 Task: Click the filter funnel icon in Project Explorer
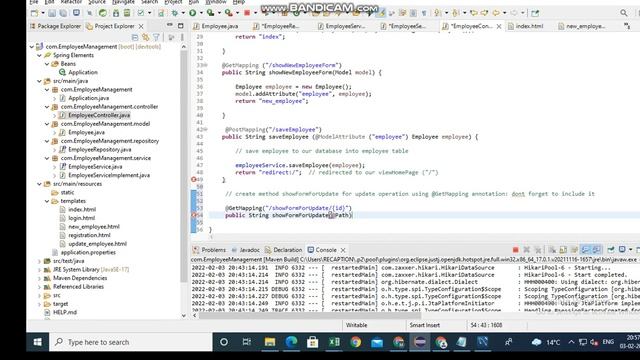tap(156, 37)
